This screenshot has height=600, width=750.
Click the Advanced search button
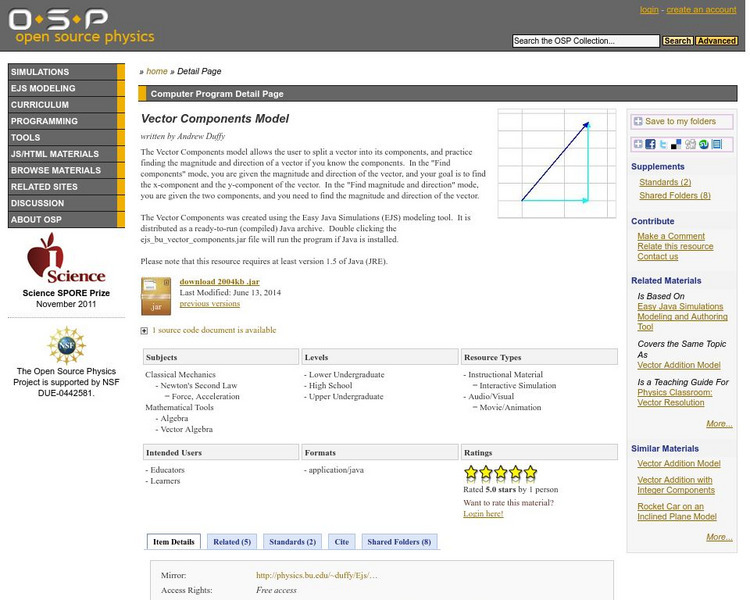coord(717,41)
